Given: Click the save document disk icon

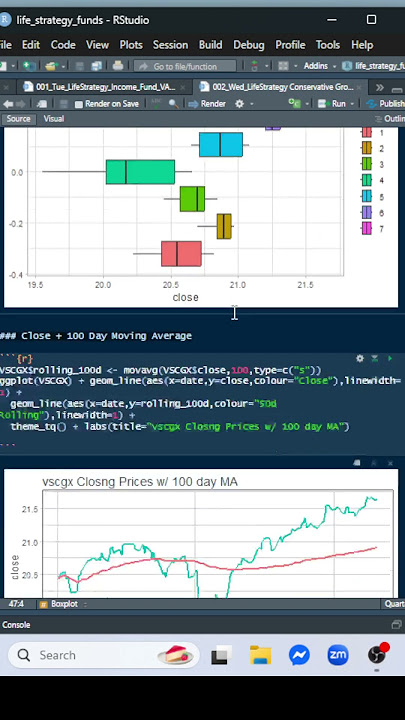Looking at the screenshot, I should (80, 66).
